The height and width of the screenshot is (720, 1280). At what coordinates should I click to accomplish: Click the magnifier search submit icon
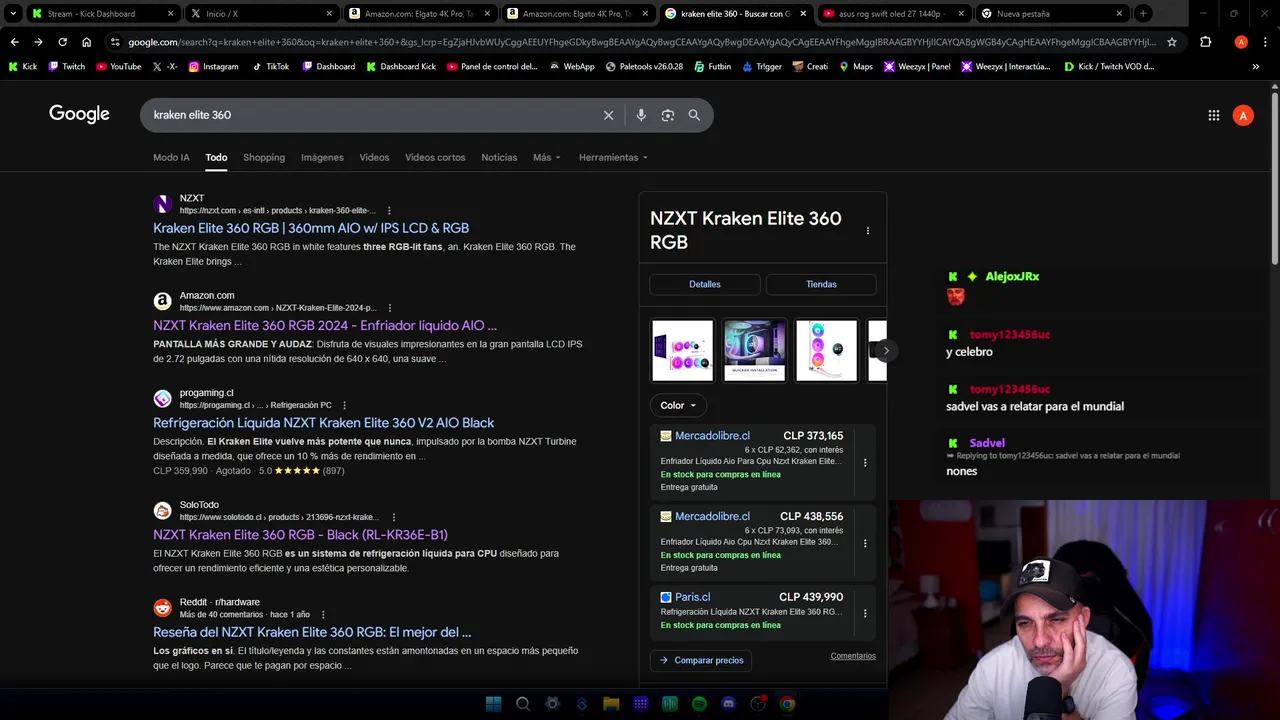click(694, 115)
